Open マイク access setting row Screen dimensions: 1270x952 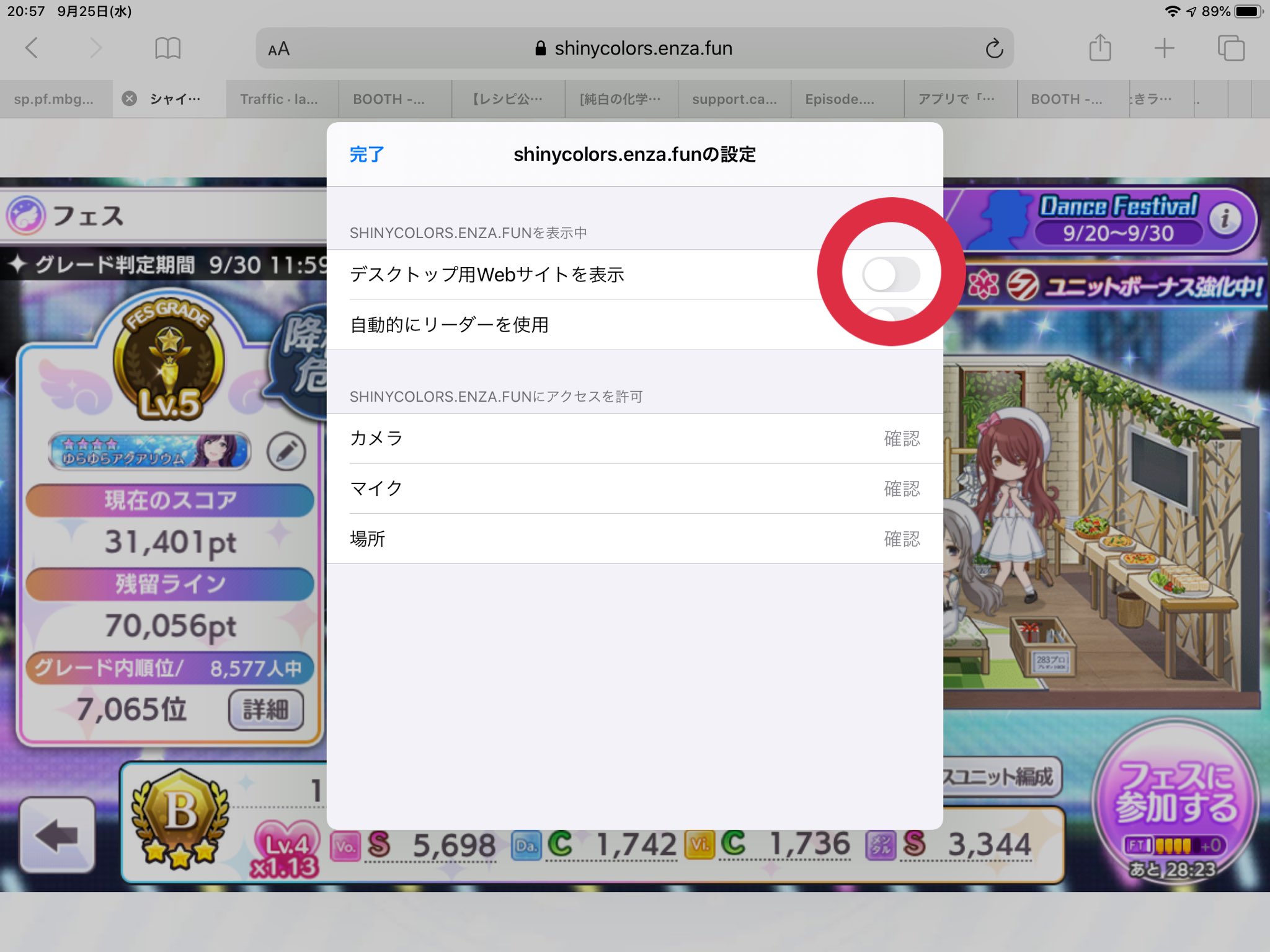pyautogui.click(x=634, y=488)
